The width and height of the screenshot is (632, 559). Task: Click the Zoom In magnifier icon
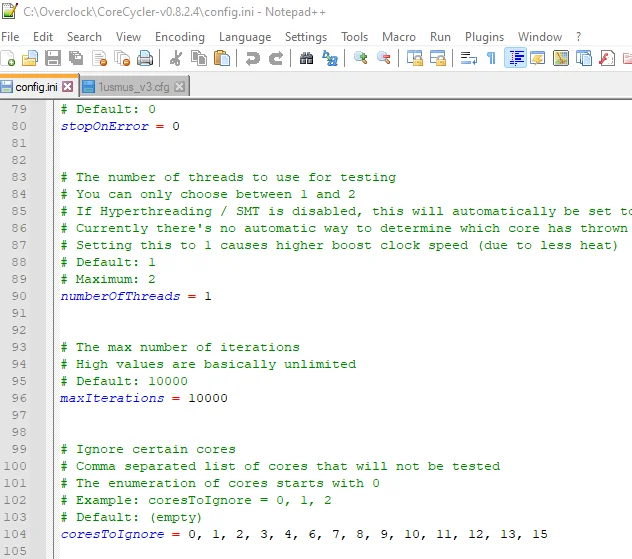pyautogui.click(x=360, y=58)
